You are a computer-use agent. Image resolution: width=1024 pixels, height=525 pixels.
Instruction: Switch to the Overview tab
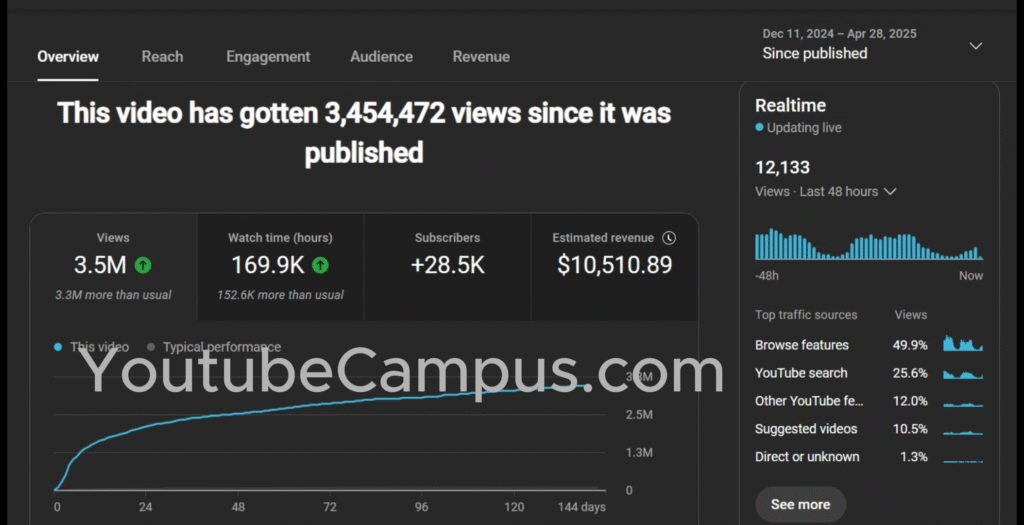[68, 57]
